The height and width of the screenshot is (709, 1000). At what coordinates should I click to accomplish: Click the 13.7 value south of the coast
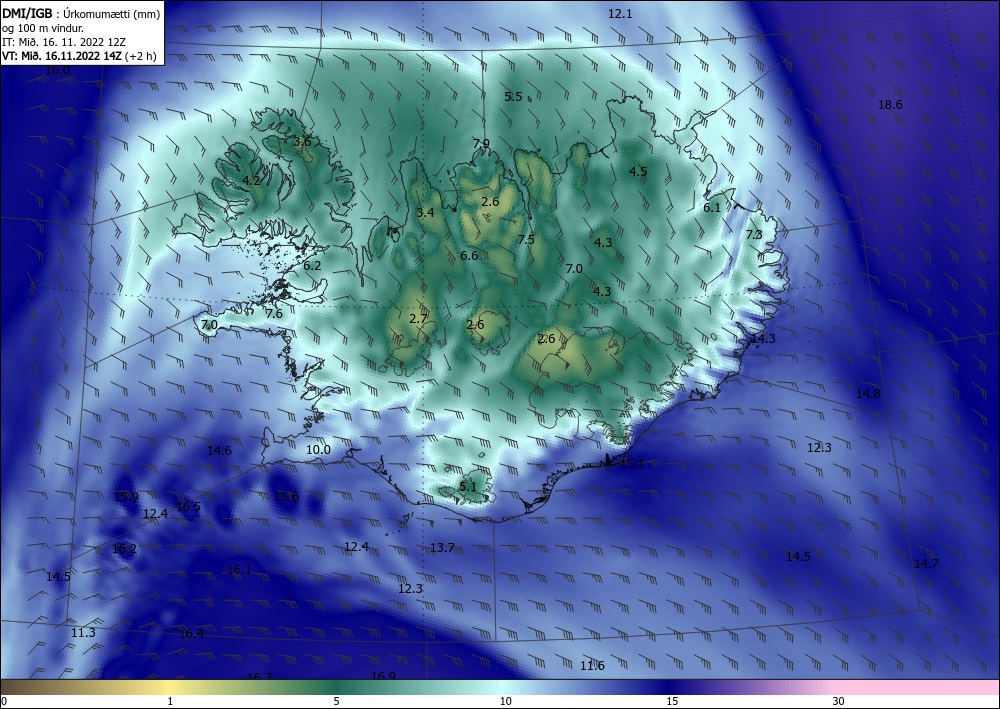click(x=442, y=548)
